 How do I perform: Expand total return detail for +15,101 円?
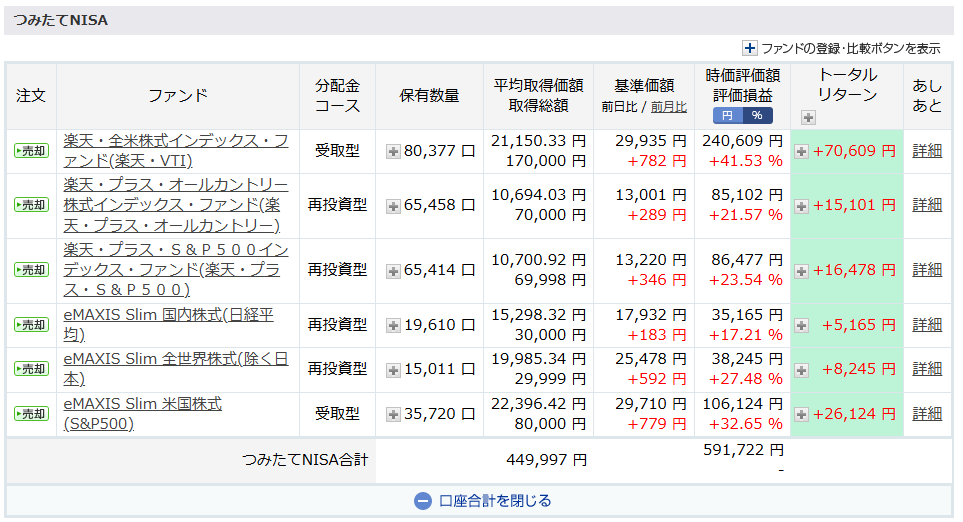click(x=801, y=206)
